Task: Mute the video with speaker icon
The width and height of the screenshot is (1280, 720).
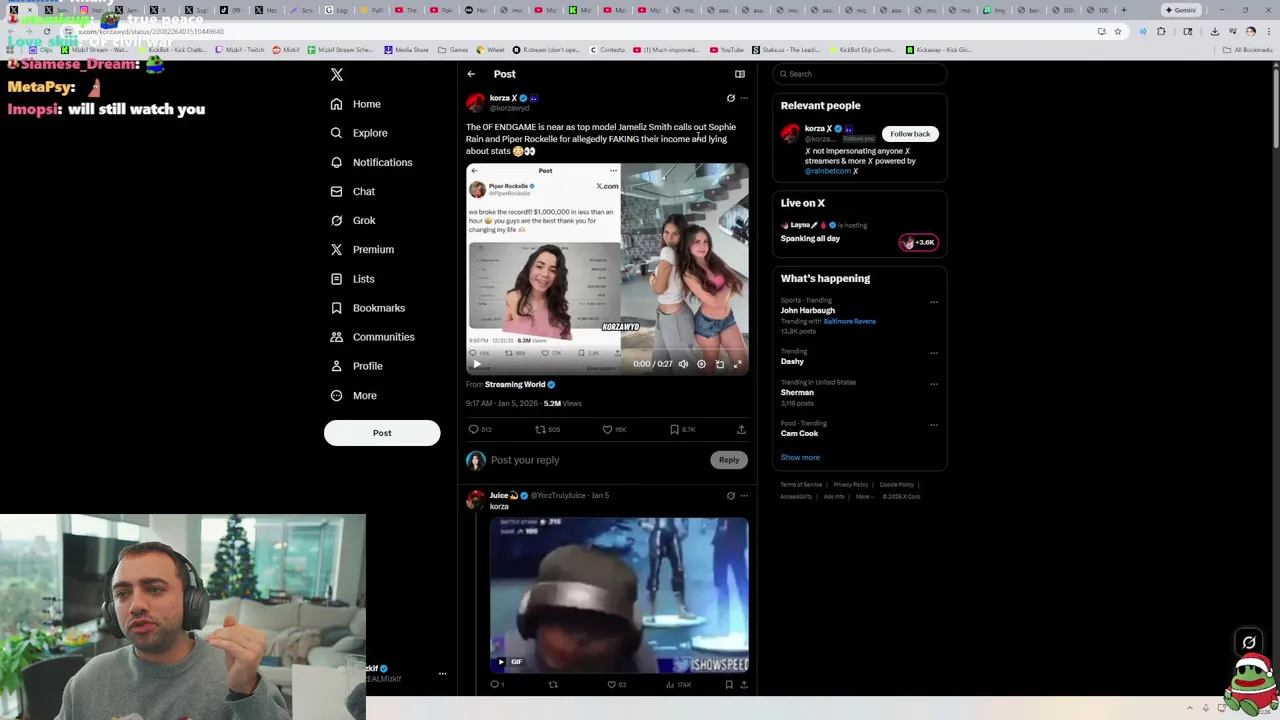Action: [683, 364]
